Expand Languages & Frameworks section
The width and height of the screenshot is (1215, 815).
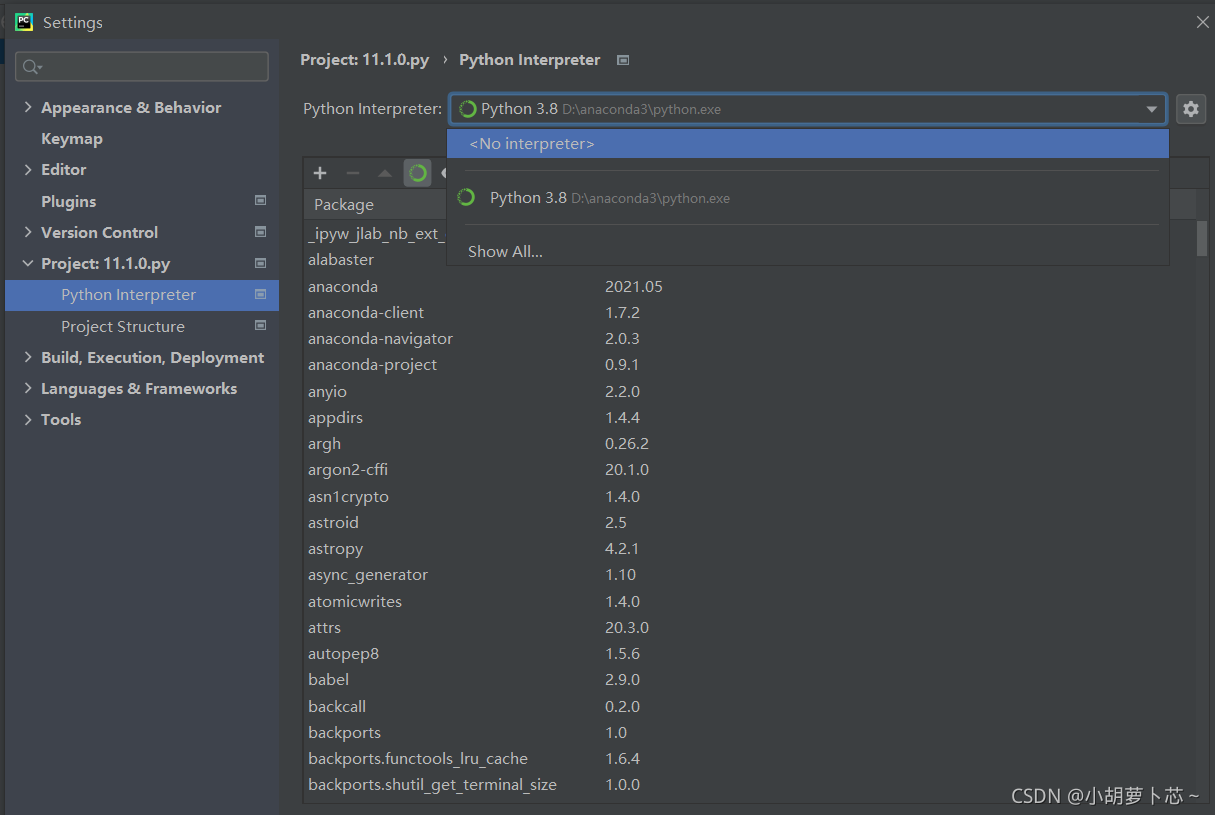coord(28,389)
